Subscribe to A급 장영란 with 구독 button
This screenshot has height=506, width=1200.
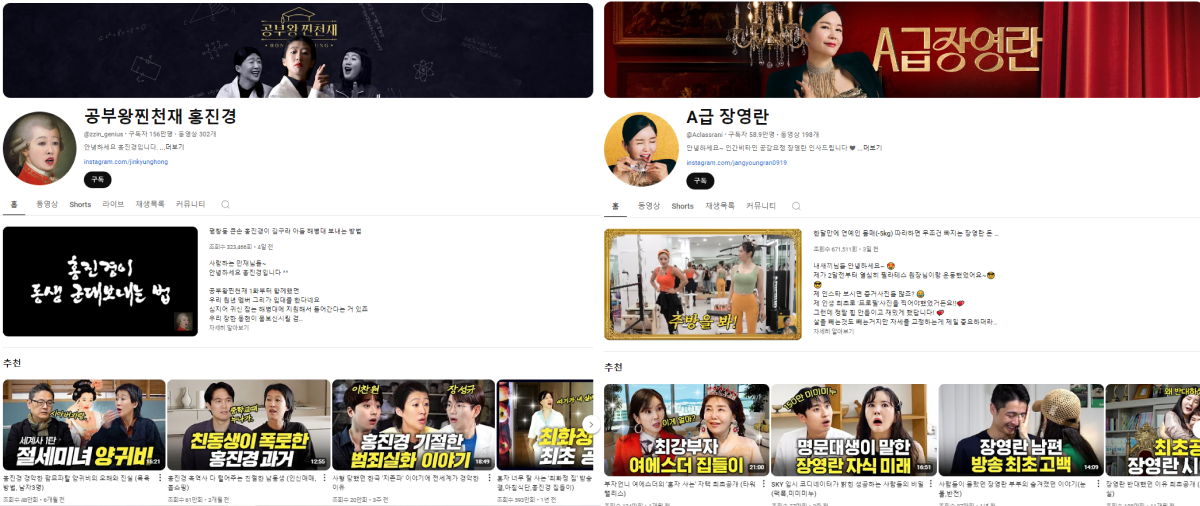pyautogui.click(x=700, y=181)
